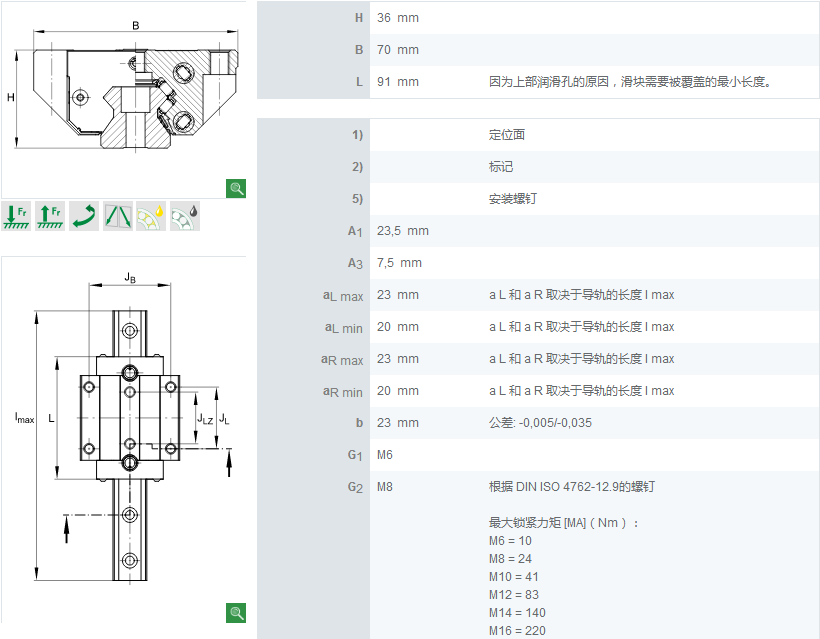Screen dimensions: 820x639
Task: Click the 安装螺钉 legend entry
Action: tap(512, 199)
